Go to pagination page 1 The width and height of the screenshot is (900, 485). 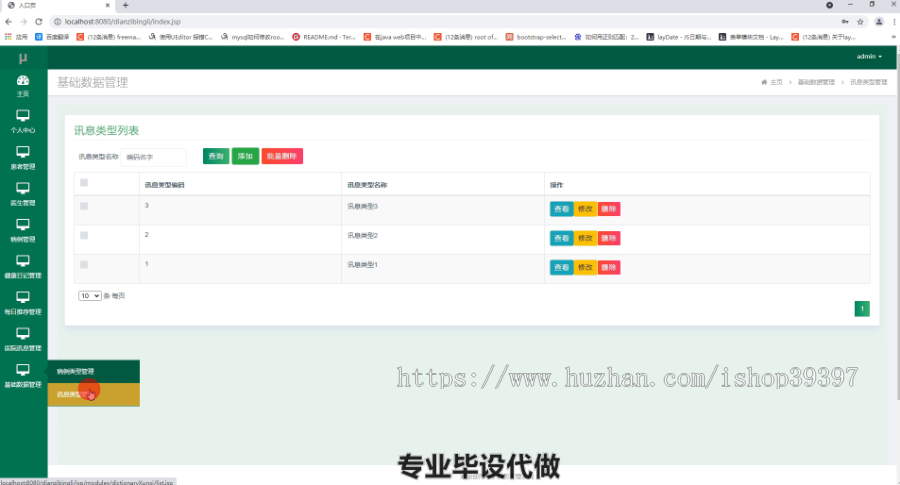(x=862, y=309)
